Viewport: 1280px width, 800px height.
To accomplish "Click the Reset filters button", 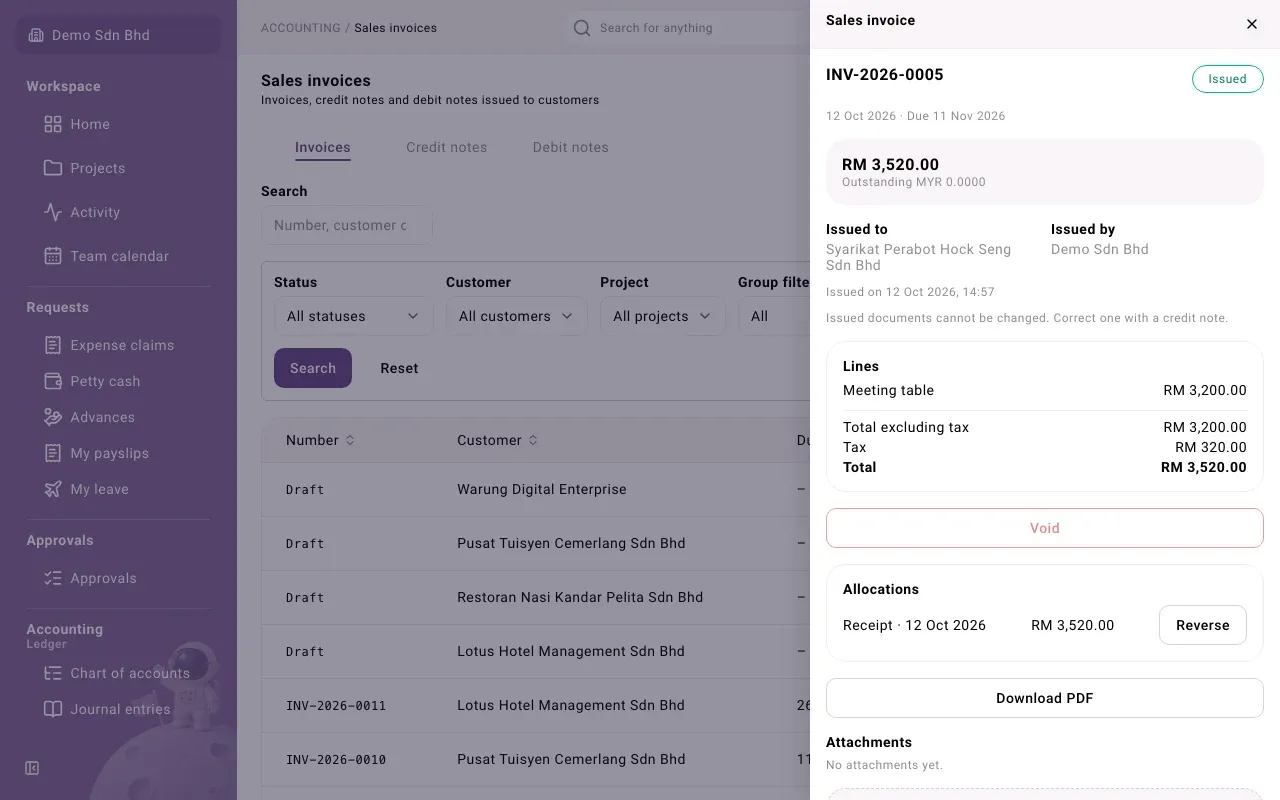I will pyautogui.click(x=399, y=368).
